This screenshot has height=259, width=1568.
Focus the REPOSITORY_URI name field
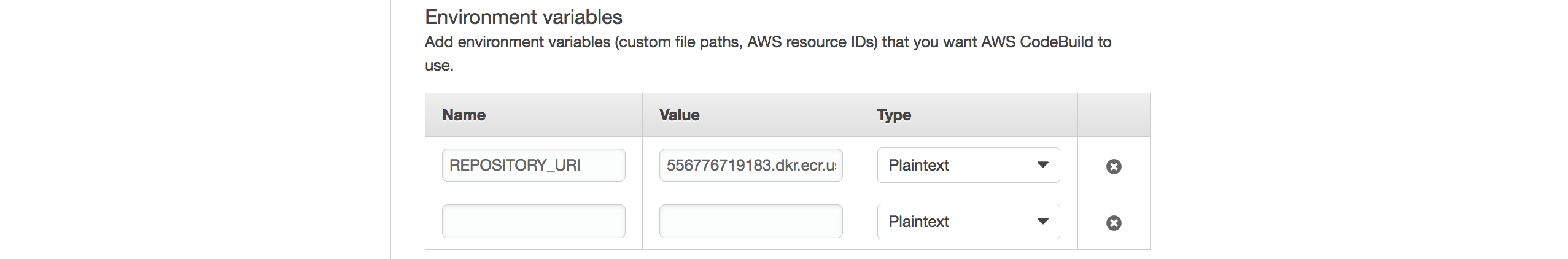coord(534,165)
